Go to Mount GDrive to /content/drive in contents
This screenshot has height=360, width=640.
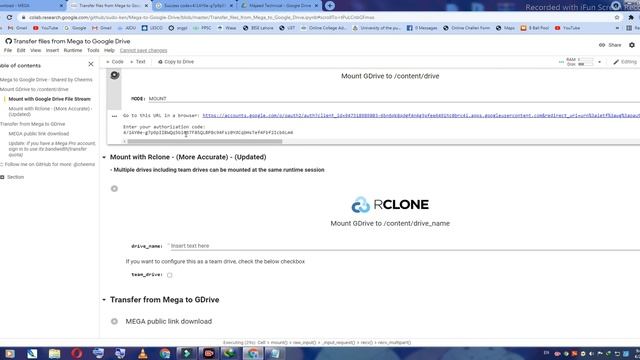pos(34,89)
